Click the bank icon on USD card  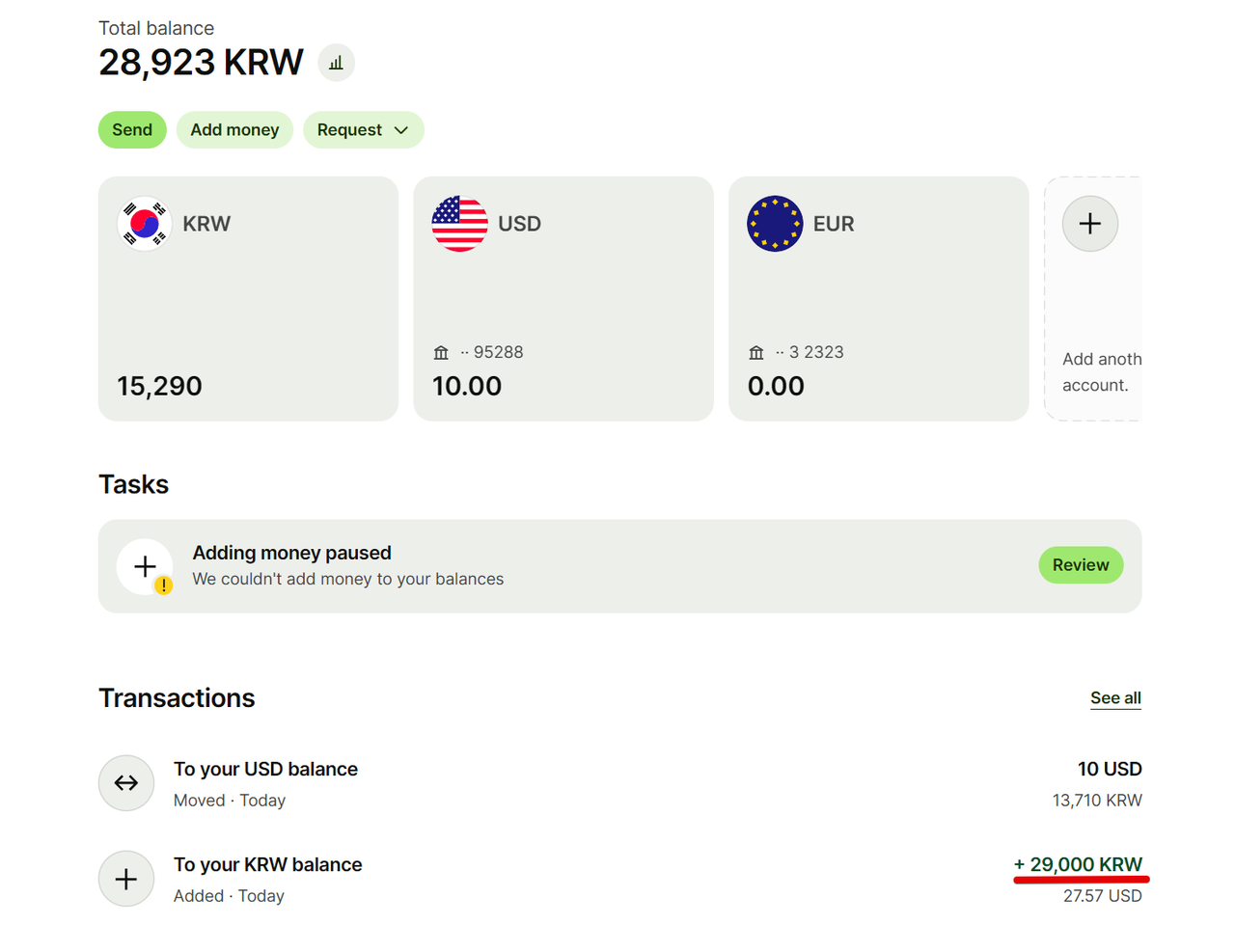[441, 353]
